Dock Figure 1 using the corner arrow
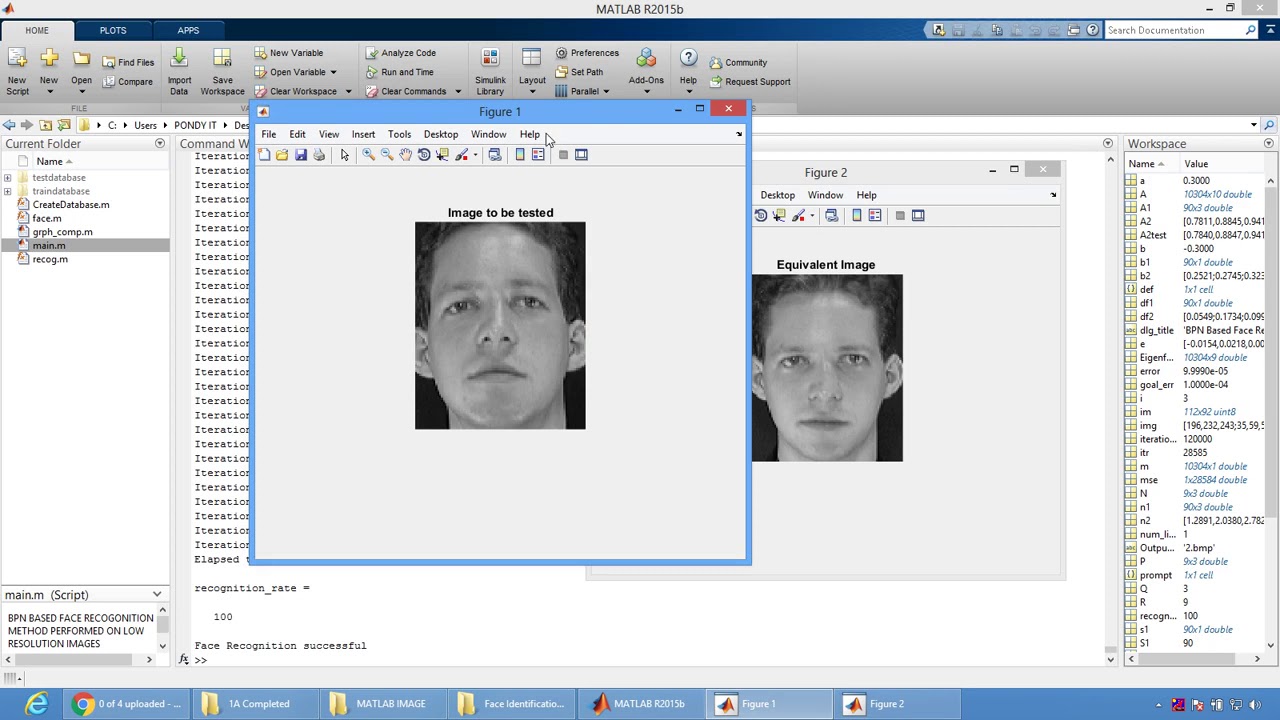Viewport: 1280px width, 720px height. 739,134
